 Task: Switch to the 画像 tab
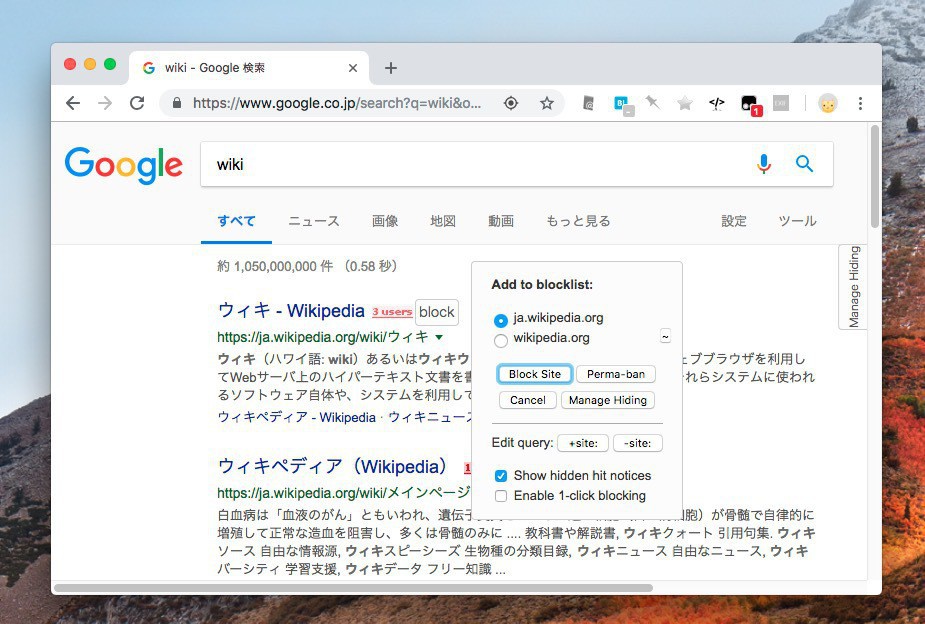(x=385, y=221)
